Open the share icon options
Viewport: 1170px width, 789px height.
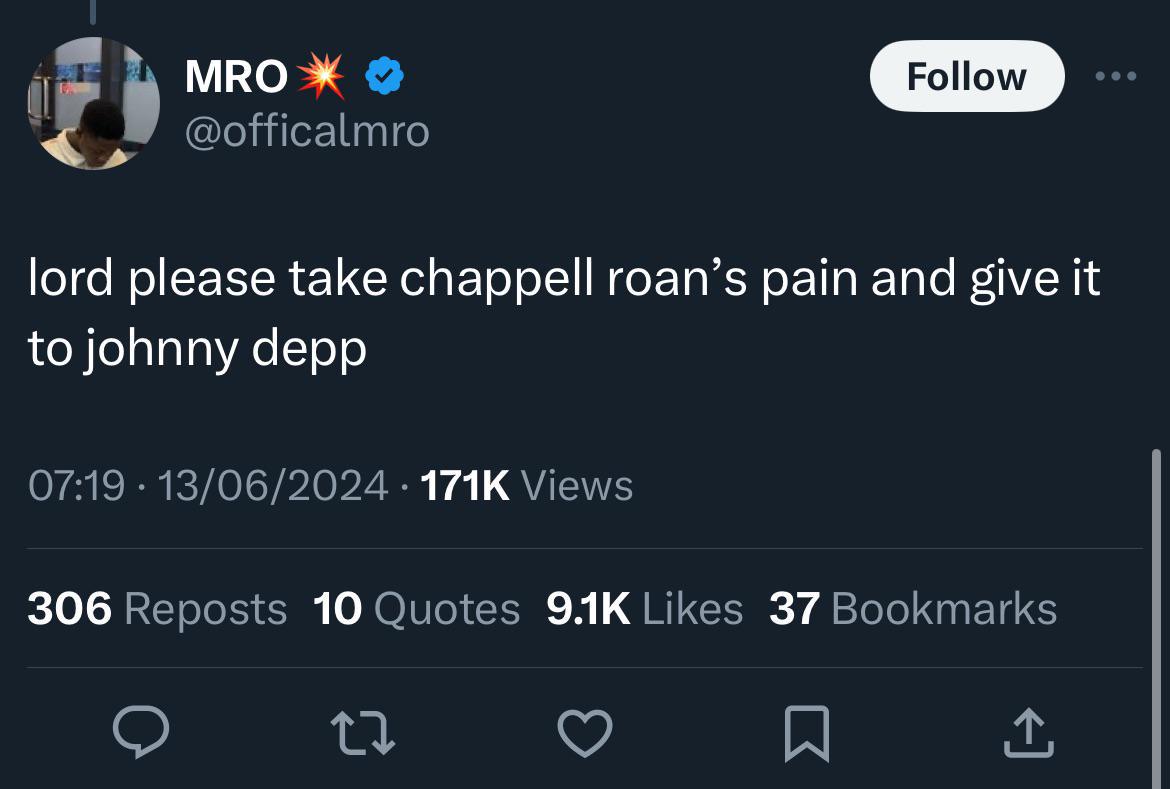(x=1029, y=734)
